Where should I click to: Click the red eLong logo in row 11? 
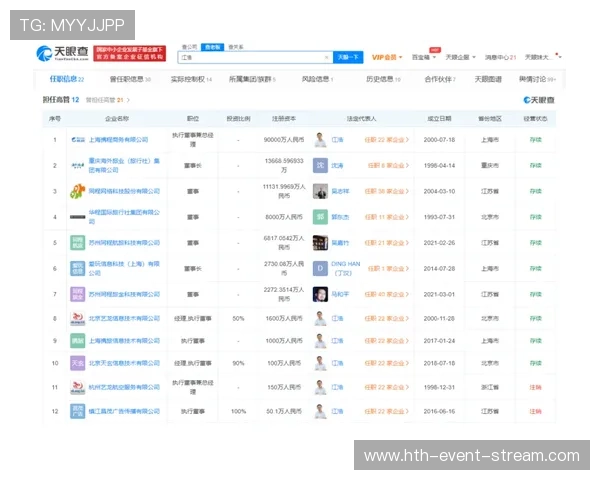[x=78, y=387]
